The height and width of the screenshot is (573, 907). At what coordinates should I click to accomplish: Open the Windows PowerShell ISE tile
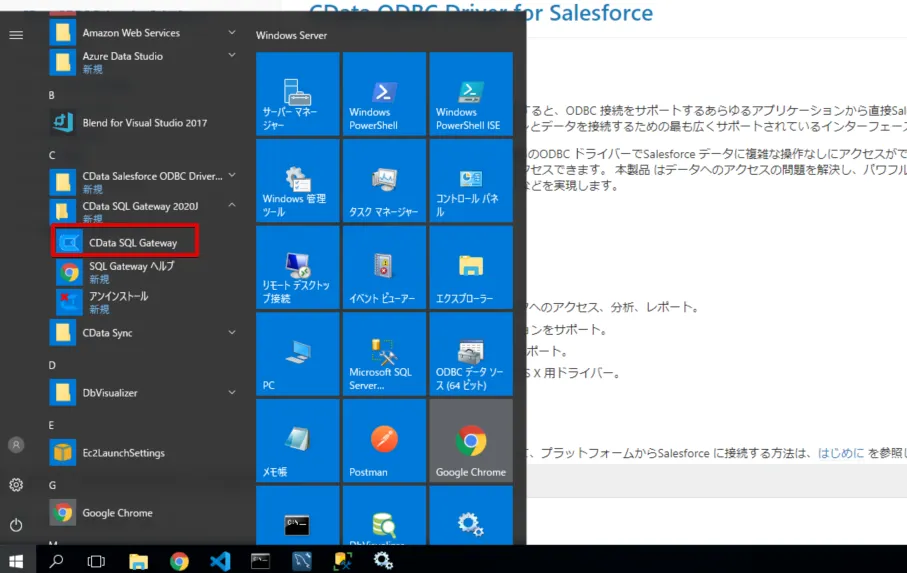(470, 94)
